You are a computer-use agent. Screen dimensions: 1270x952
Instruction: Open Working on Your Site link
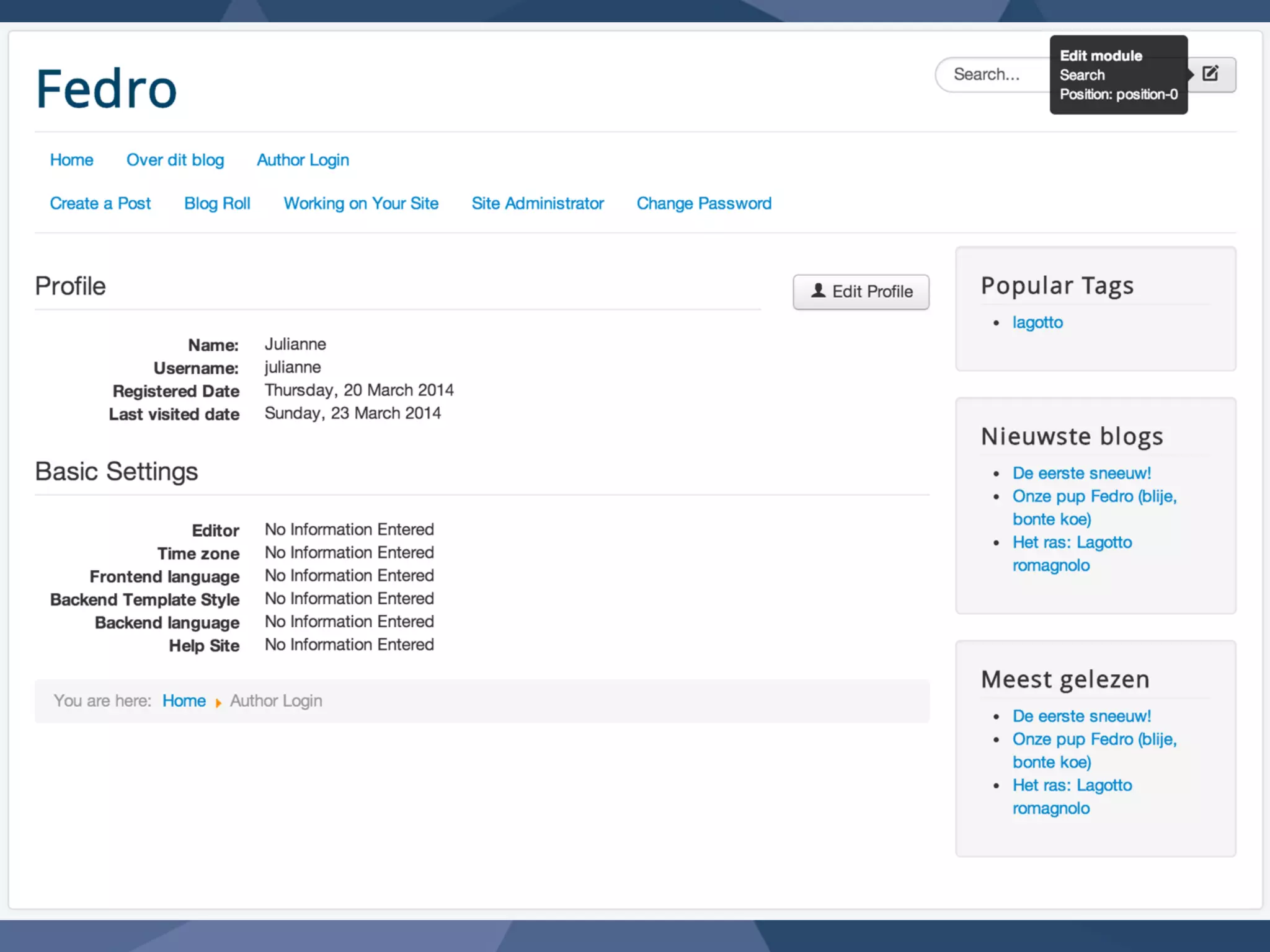pyautogui.click(x=361, y=203)
